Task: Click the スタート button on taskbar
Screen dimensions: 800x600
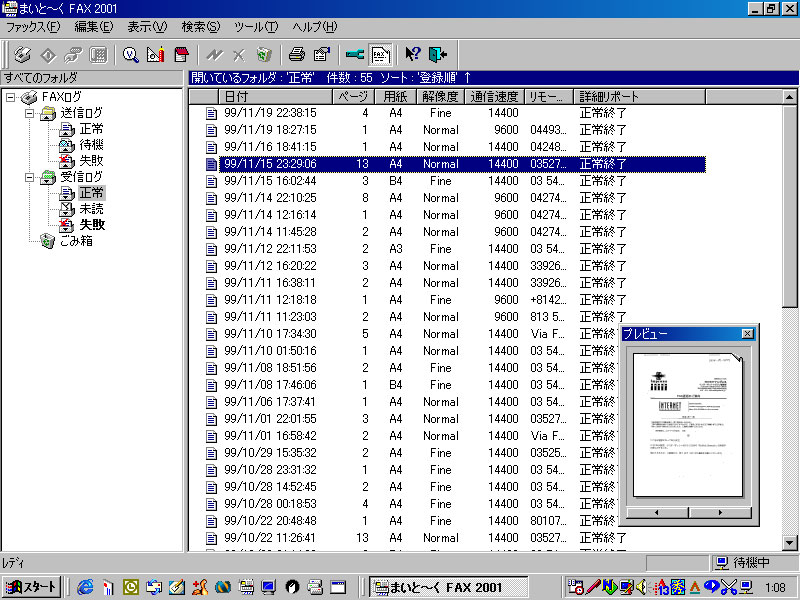Action: [31, 587]
